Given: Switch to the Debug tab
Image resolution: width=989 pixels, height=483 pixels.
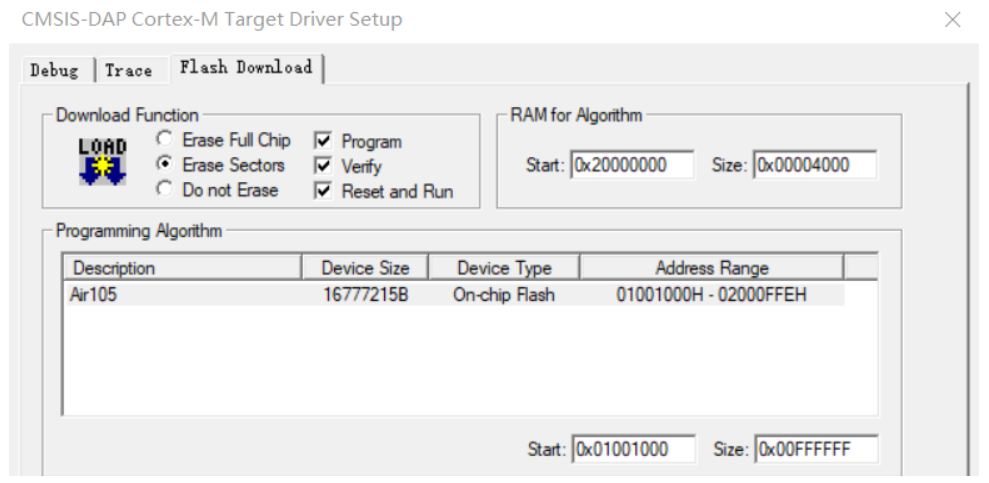Looking at the screenshot, I should tap(55, 70).
